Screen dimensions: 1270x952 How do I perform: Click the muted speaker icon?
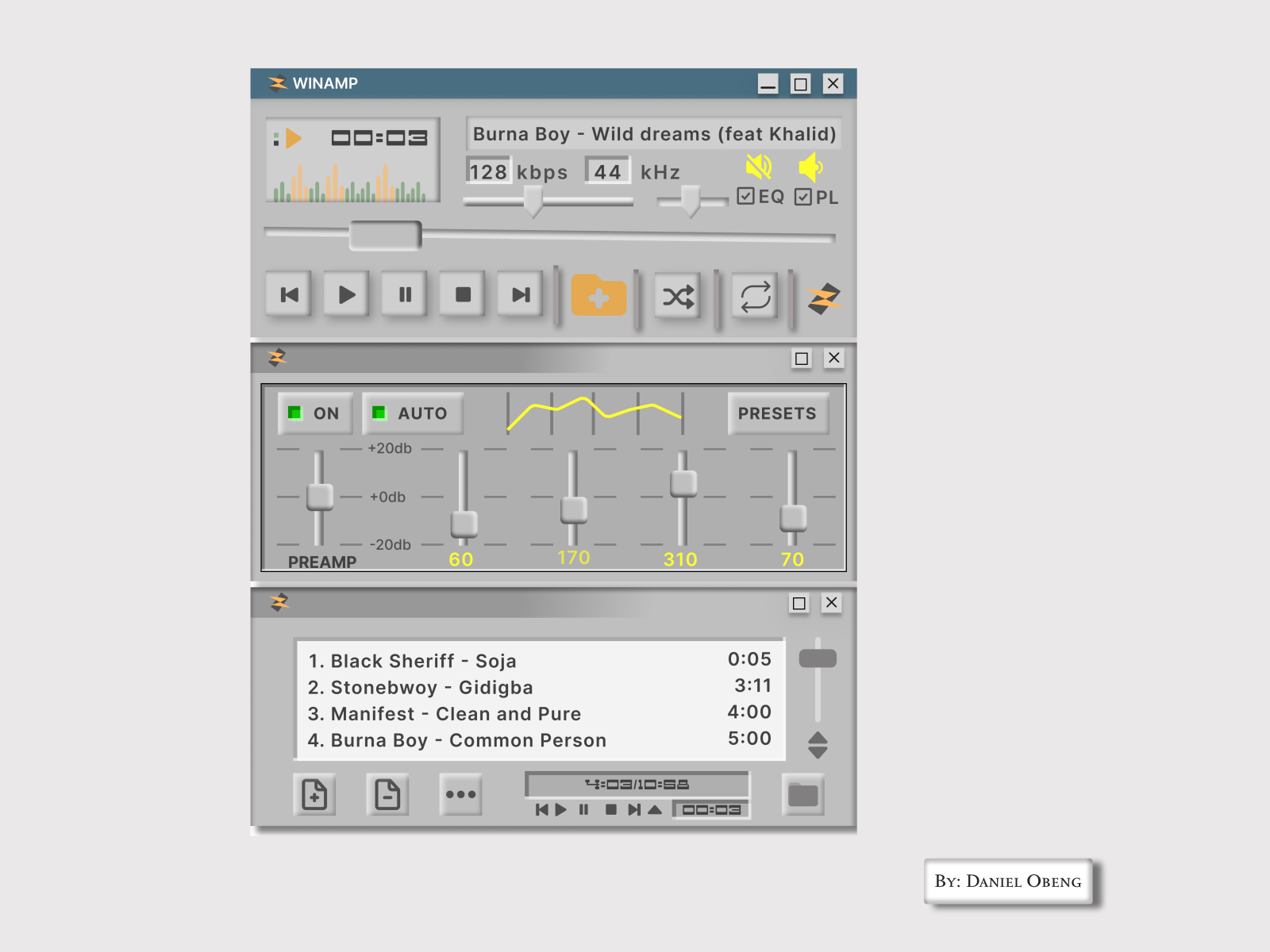(x=760, y=167)
